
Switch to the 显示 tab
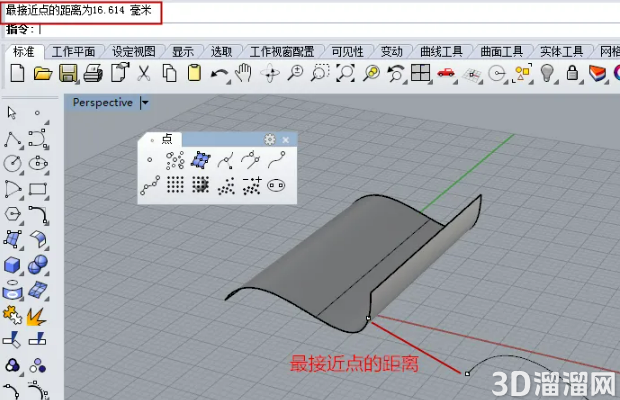(x=183, y=52)
